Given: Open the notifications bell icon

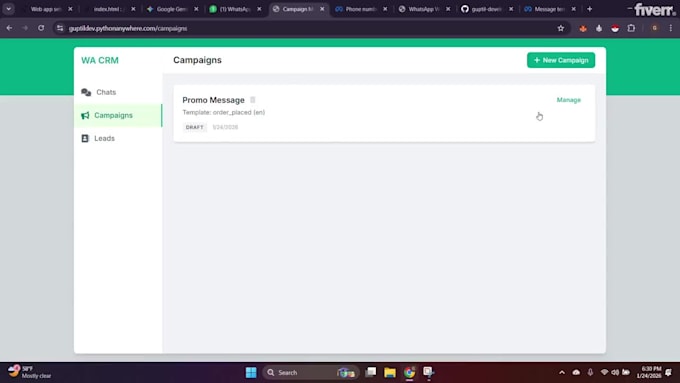Looking at the screenshot, I should tap(669, 372).
